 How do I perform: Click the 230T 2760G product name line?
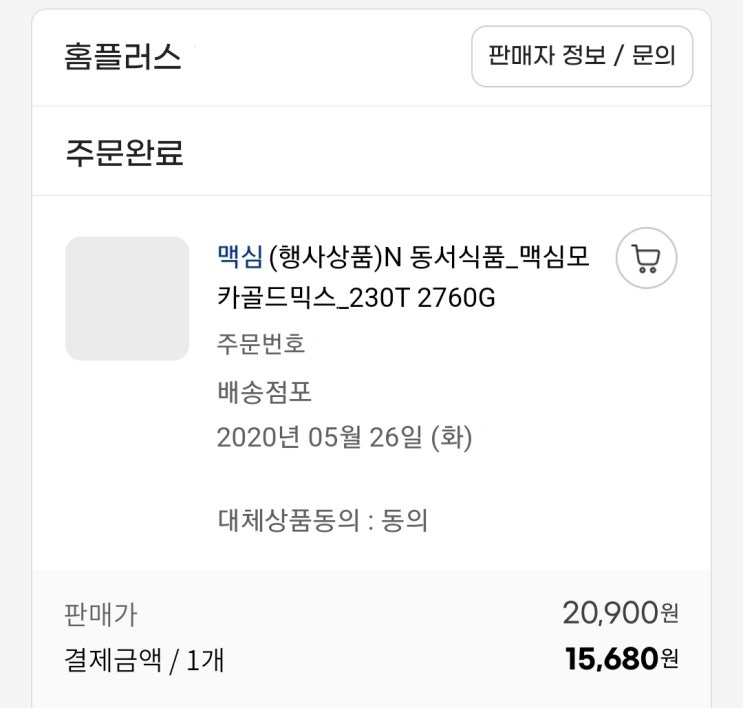(356, 298)
